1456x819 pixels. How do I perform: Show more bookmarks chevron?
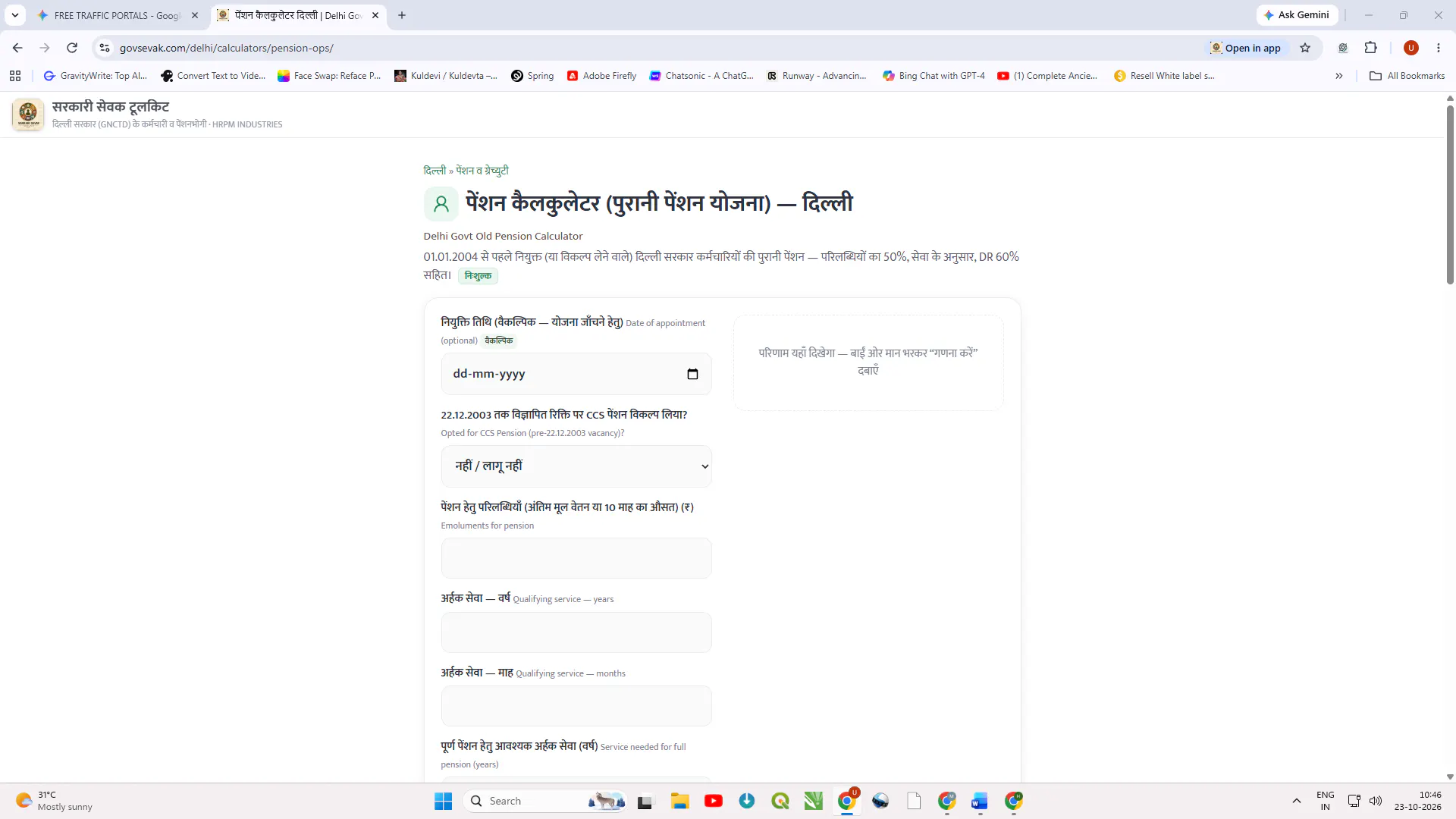pos(1339,76)
